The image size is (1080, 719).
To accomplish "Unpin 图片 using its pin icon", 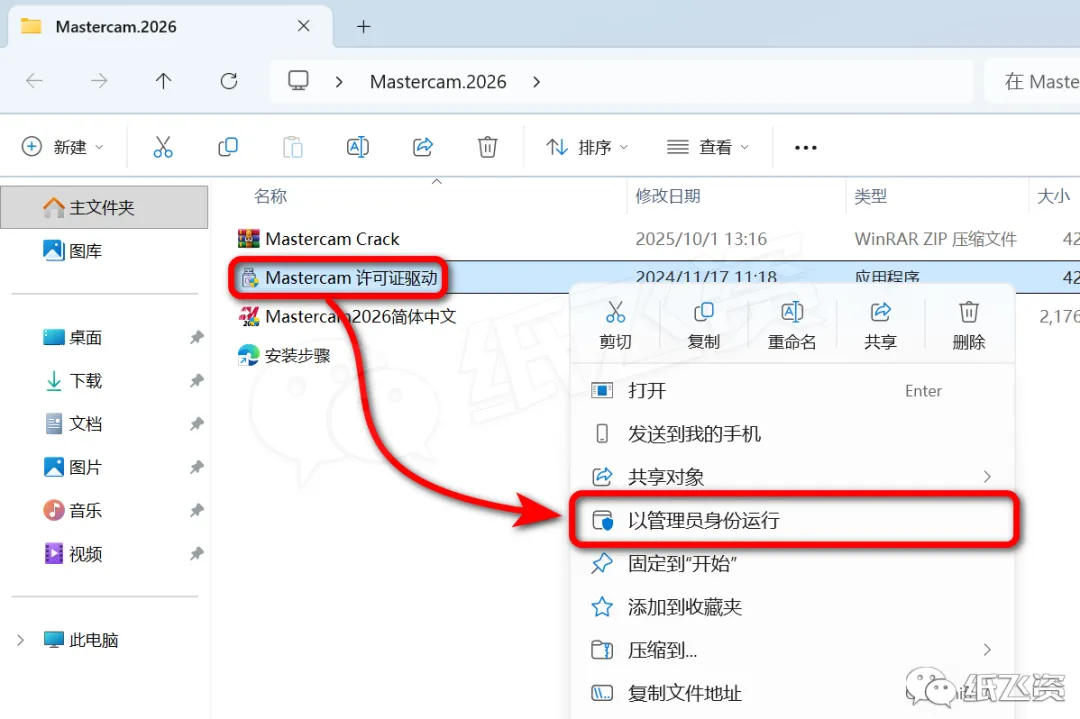I will [196, 468].
